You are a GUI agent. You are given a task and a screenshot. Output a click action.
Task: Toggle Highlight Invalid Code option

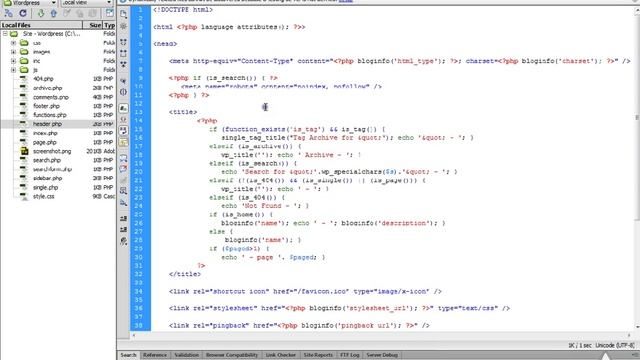click(123, 120)
